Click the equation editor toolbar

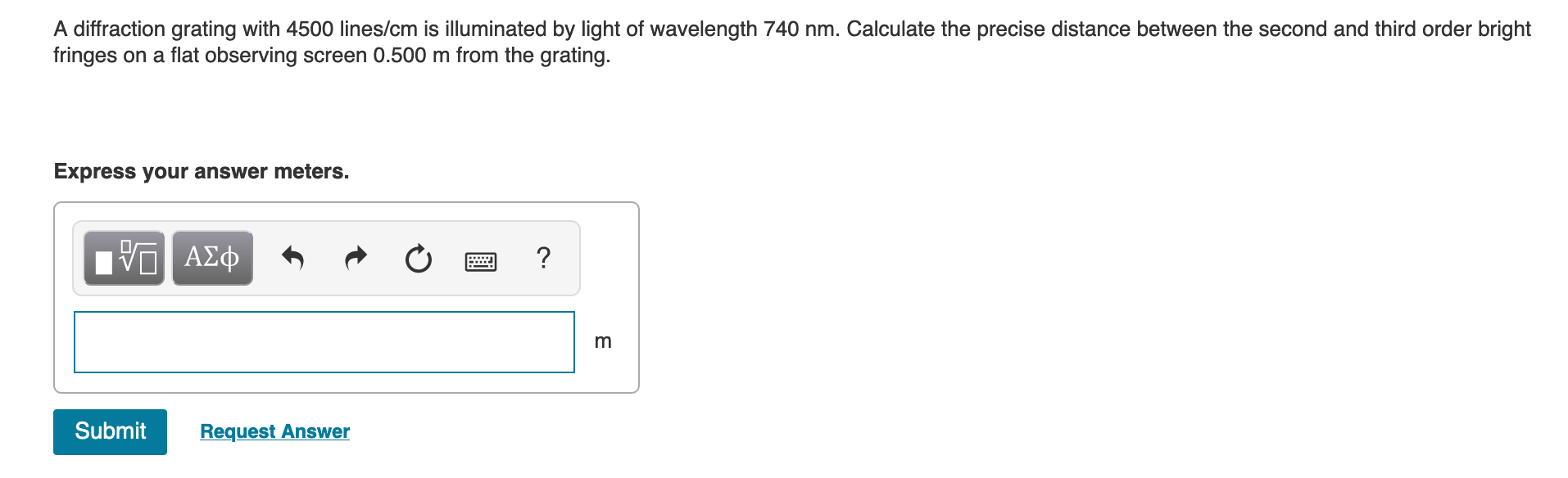coord(328,258)
